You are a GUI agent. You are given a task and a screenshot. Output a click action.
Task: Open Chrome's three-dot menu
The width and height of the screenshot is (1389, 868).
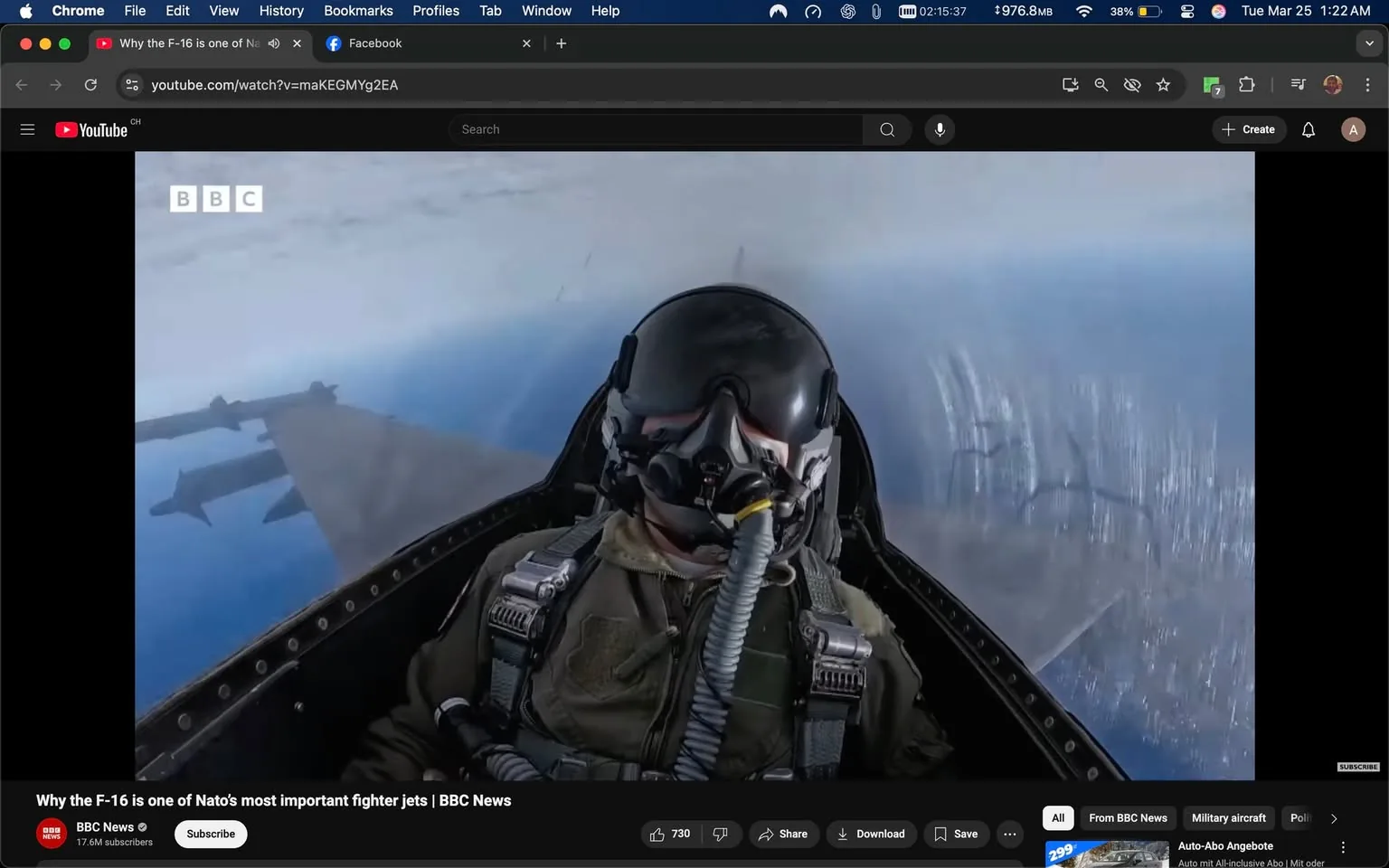point(1368,85)
